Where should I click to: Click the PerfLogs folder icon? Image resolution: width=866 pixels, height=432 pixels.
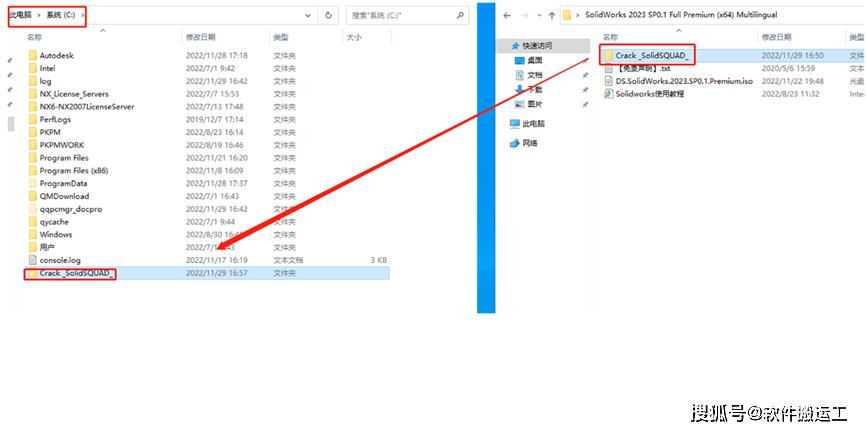tap(33, 119)
